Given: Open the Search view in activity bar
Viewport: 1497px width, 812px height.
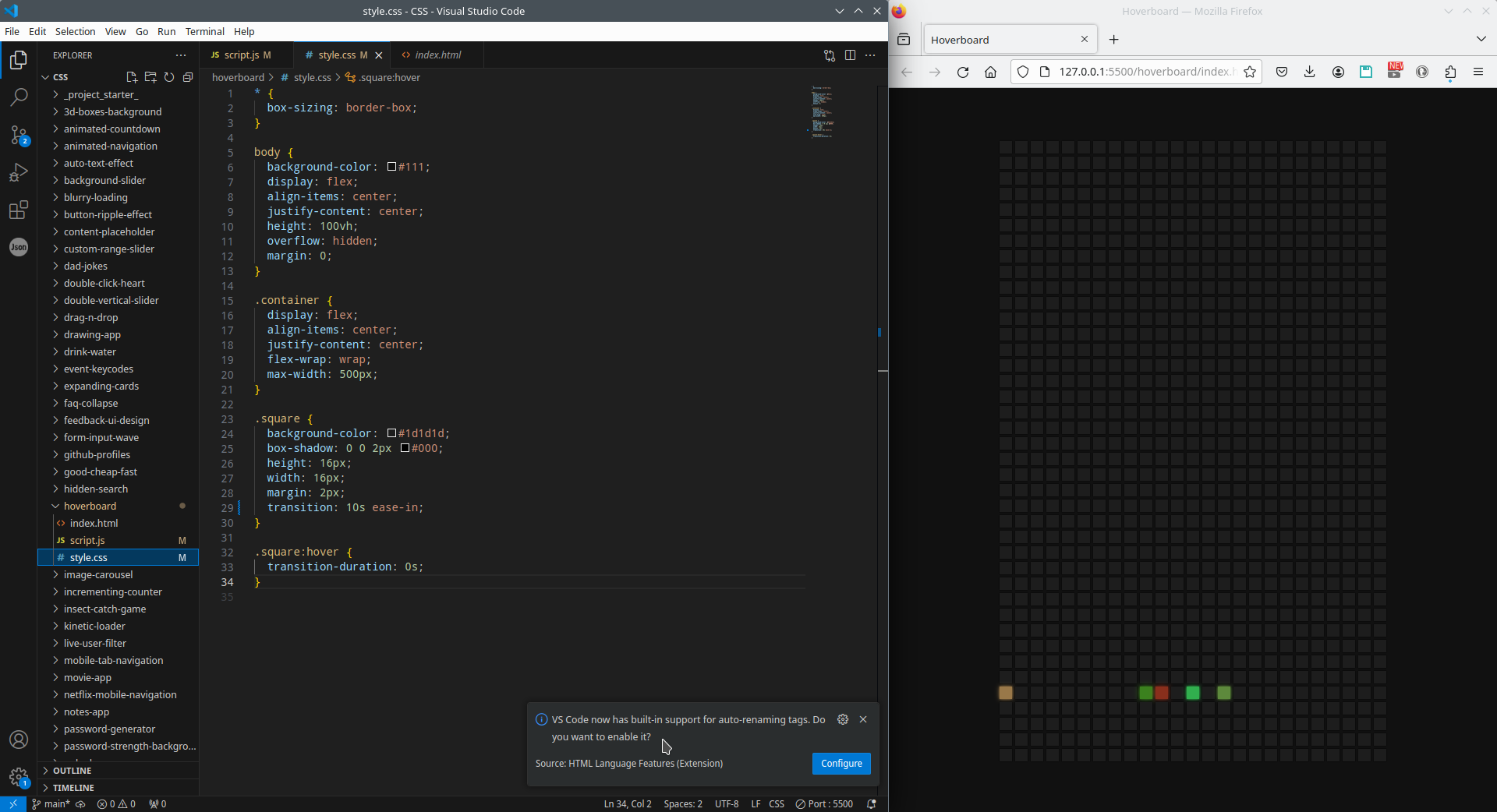Looking at the screenshot, I should (x=19, y=97).
